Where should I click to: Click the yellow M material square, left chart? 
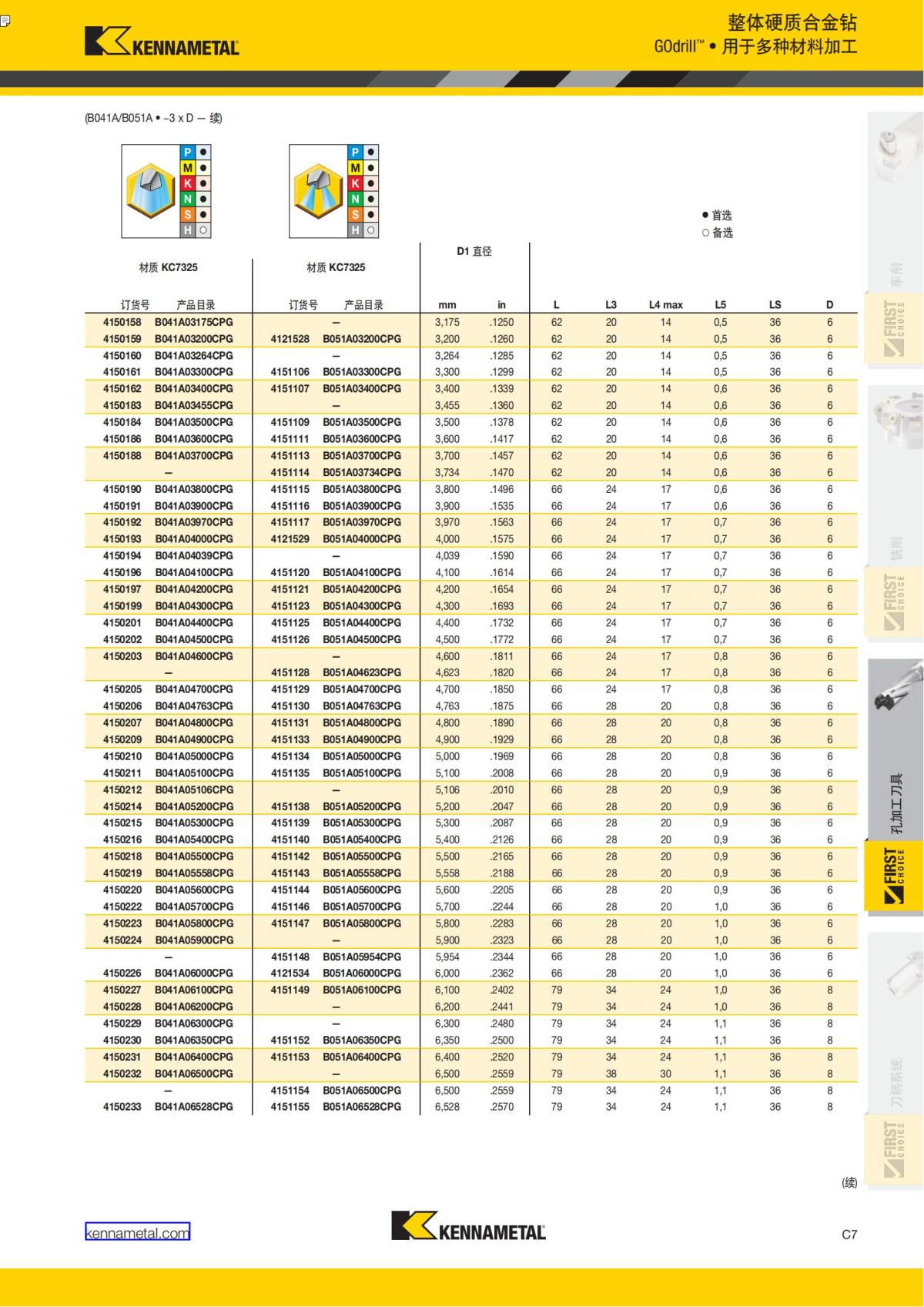[x=187, y=168]
